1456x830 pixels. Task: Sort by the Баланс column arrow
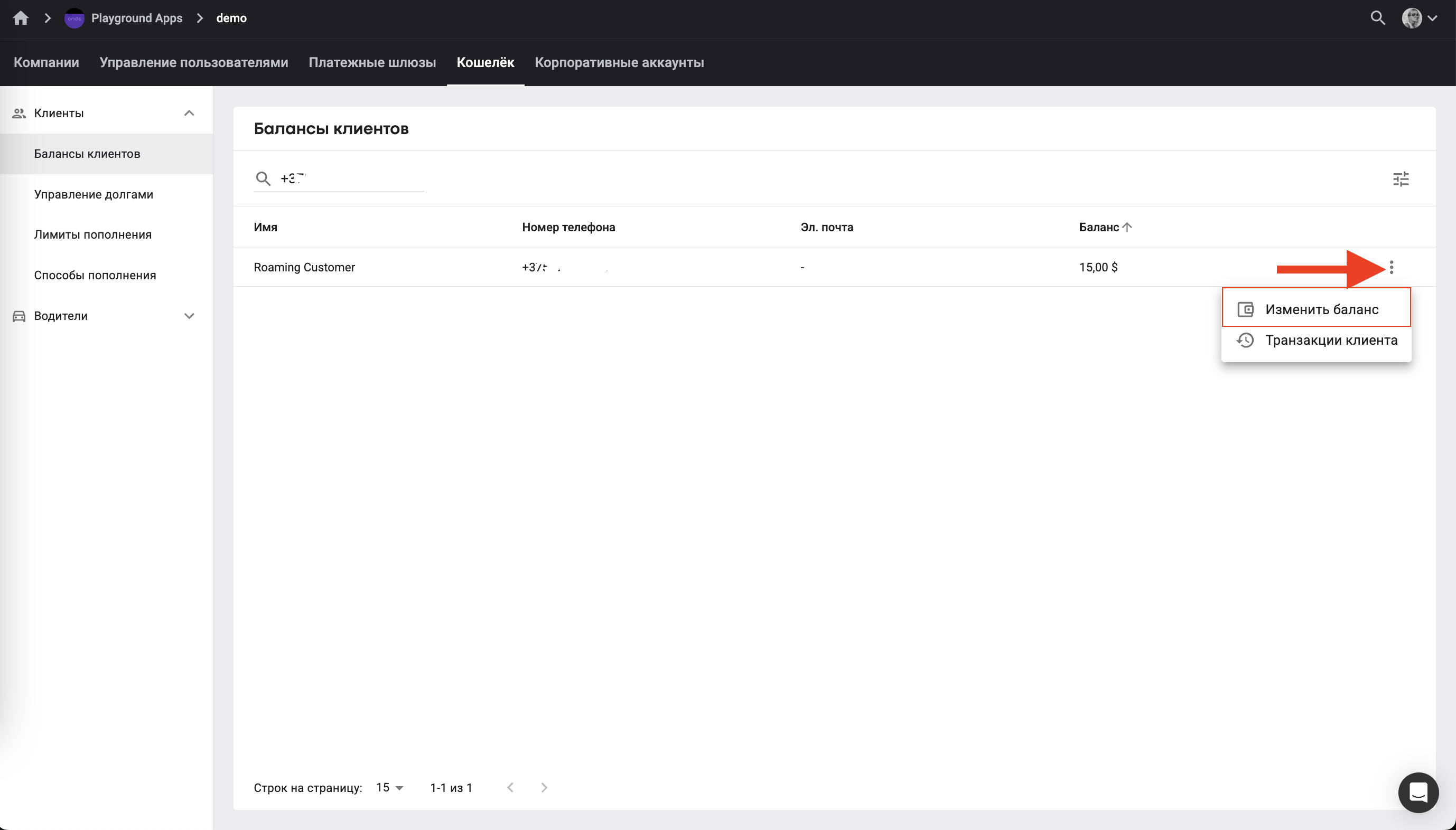(1127, 228)
